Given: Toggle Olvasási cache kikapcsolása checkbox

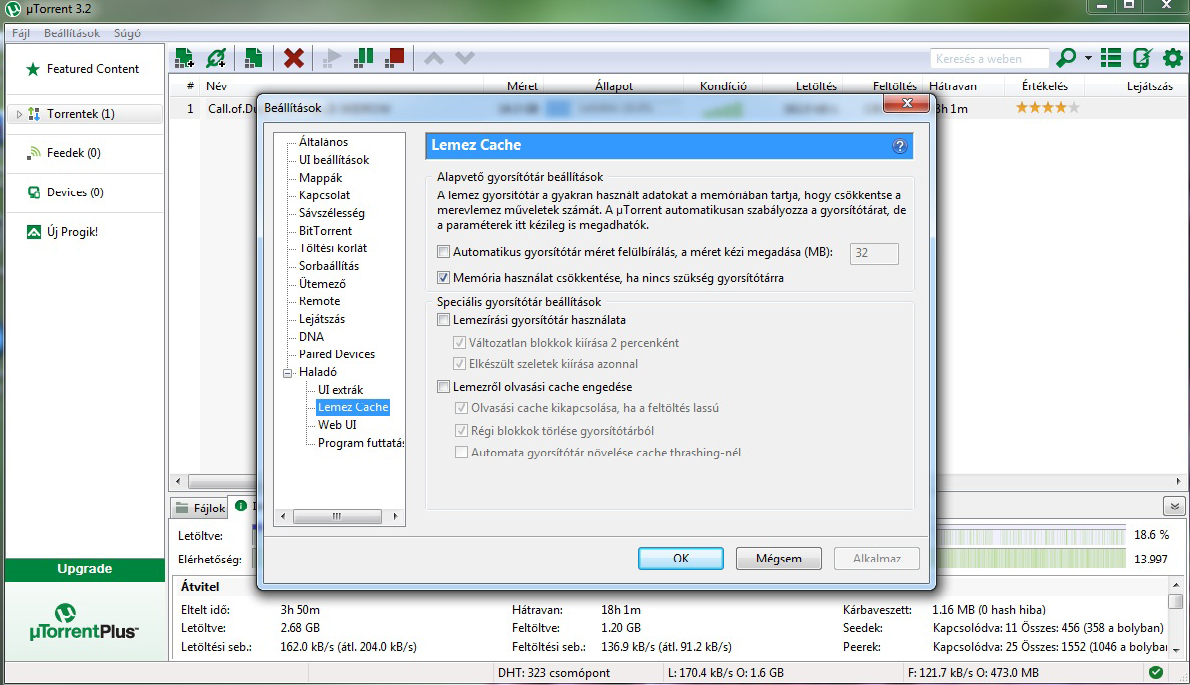Looking at the screenshot, I should [x=461, y=407].
